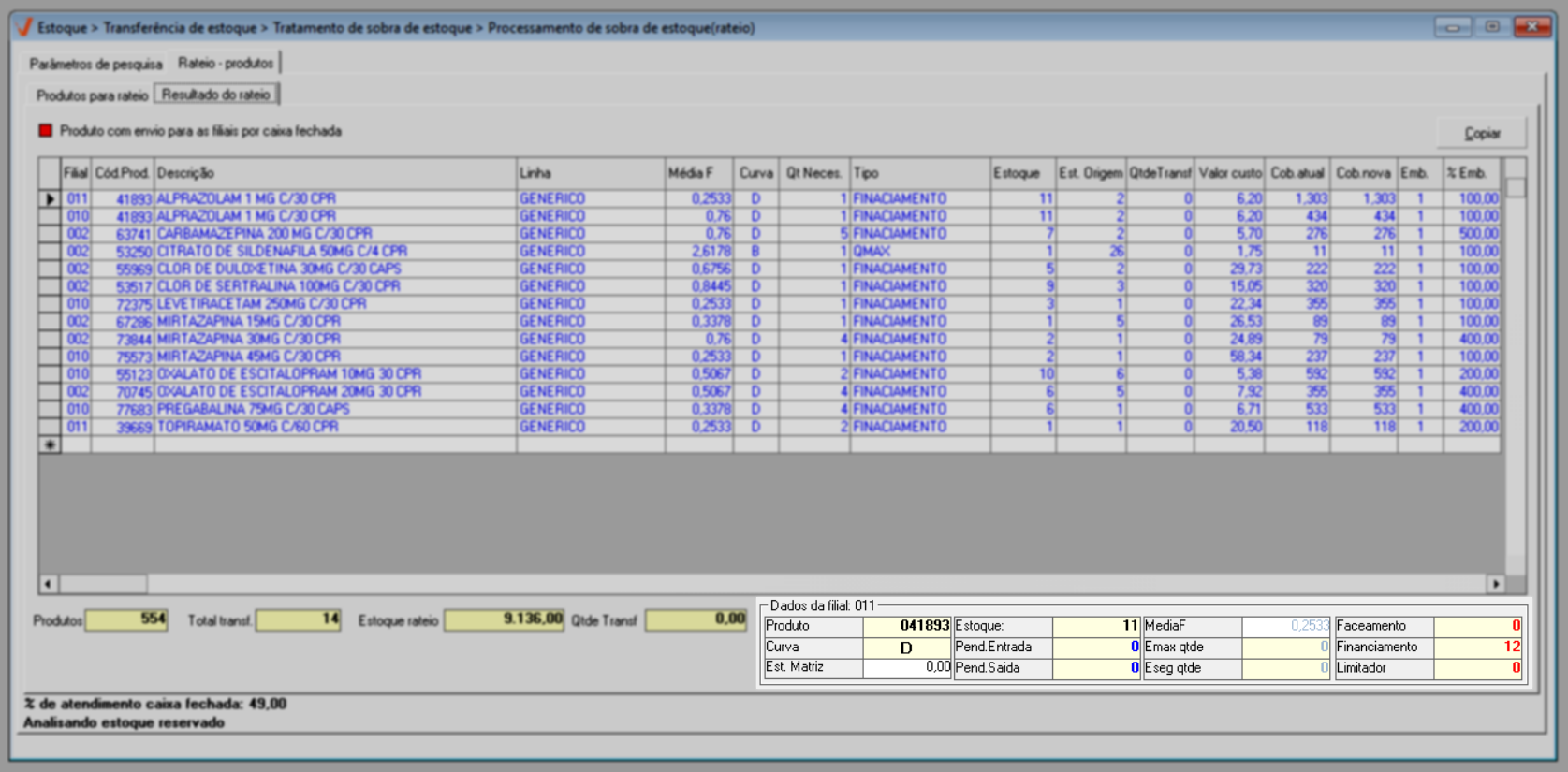Click the new row asterisk marker
Screen dimensions: 1568x772
(x=50, y=445)
